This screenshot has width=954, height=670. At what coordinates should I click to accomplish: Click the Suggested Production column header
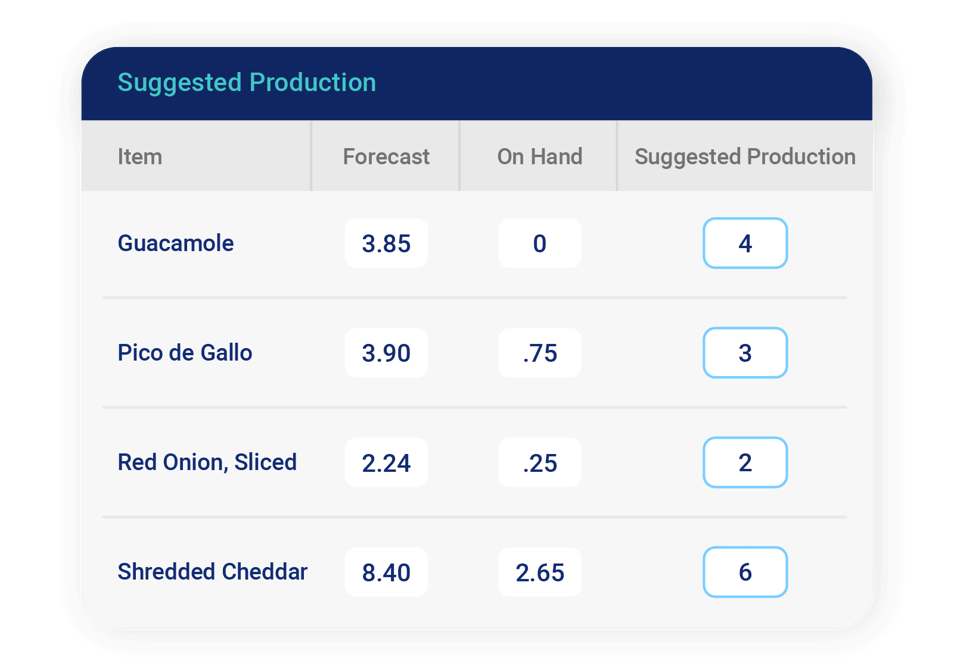[x=744, y=156]
